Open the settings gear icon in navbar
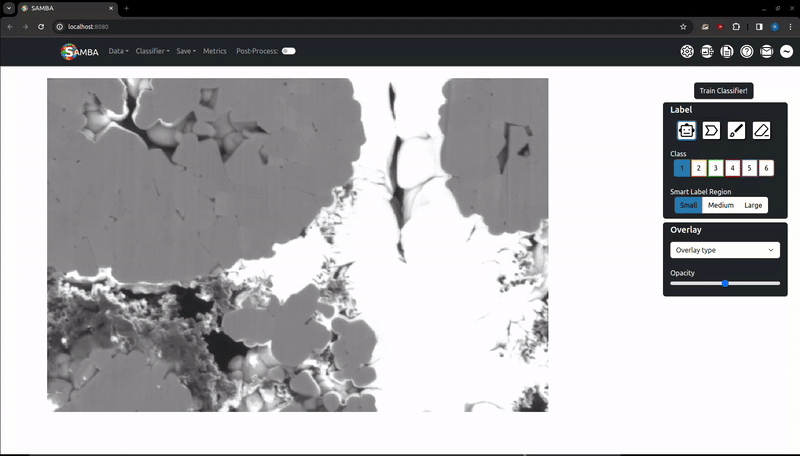This screenshot has width=800, height=456. click(x=687, y=52)
